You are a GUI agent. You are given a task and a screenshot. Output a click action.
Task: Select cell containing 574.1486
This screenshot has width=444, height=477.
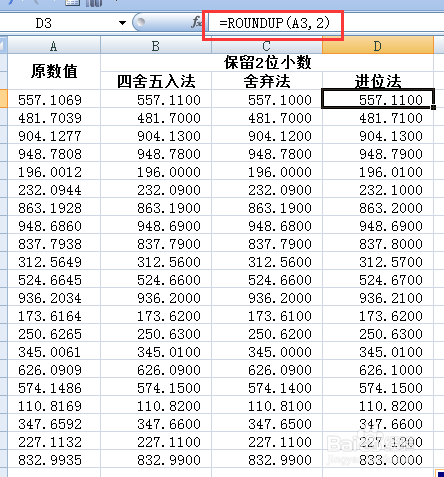54,388
